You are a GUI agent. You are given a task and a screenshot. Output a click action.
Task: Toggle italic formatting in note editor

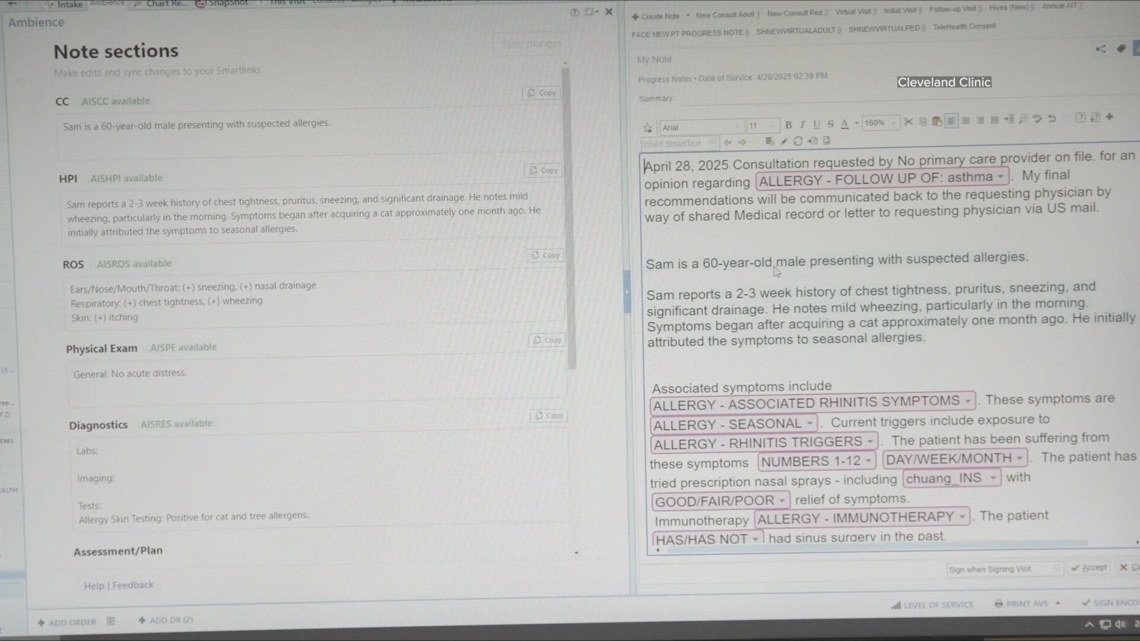(x=802, y=124)
